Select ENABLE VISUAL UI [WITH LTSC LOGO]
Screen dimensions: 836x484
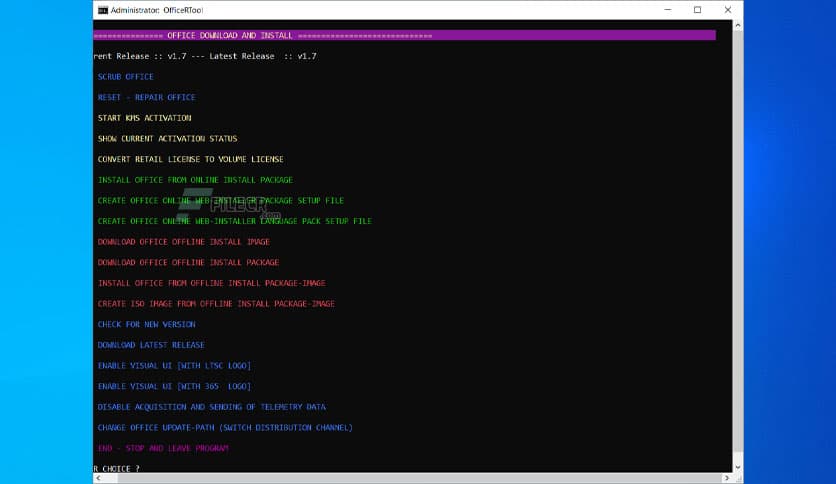click(x=174, y=366)
